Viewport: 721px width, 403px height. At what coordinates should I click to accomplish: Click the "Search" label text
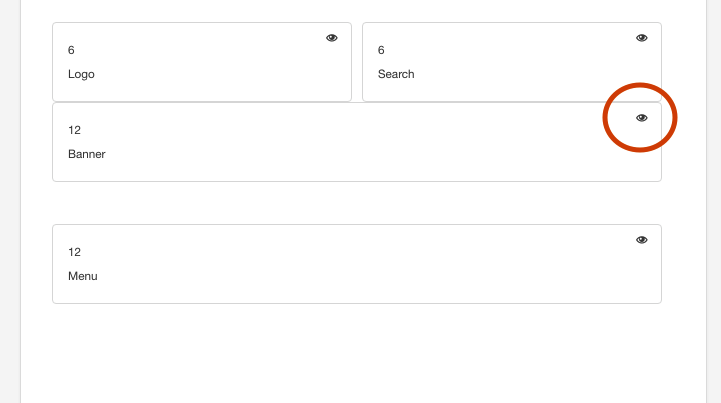(396, 74)
